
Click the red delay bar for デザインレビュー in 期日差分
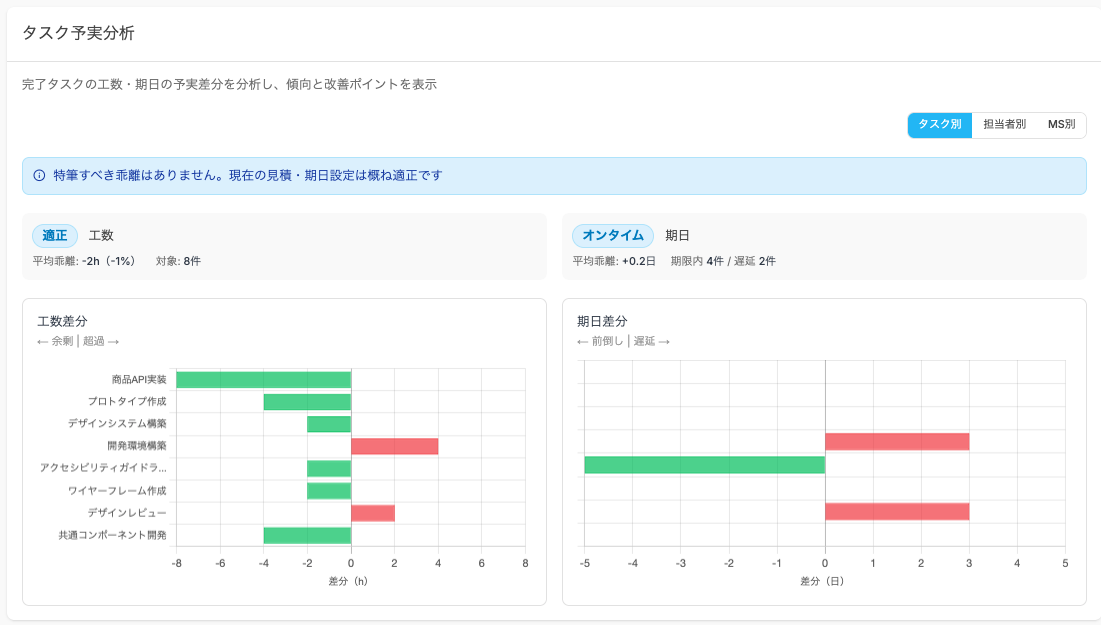coord(897,512)
